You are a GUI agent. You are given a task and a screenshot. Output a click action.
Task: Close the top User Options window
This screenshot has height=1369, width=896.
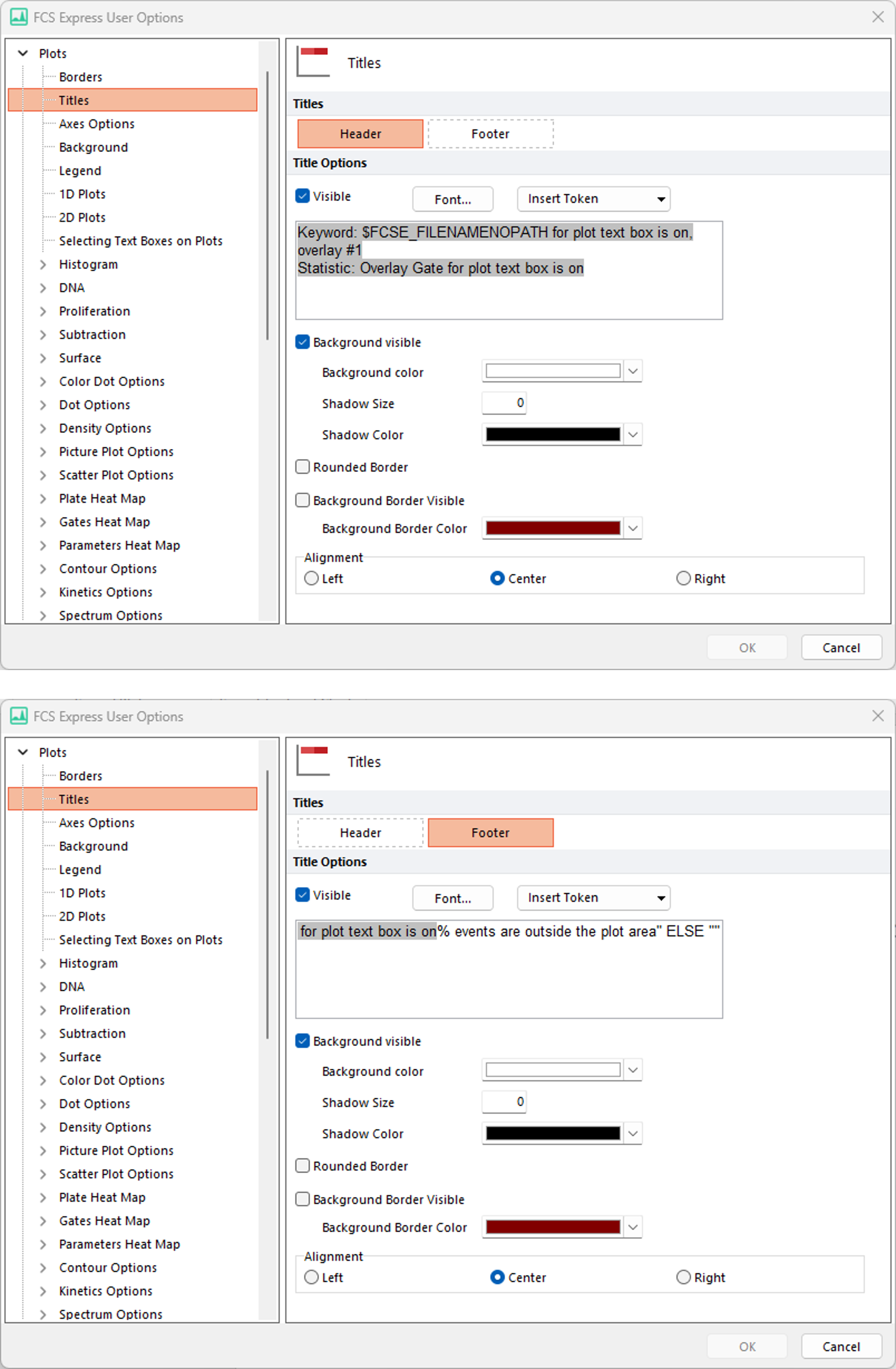878,17
